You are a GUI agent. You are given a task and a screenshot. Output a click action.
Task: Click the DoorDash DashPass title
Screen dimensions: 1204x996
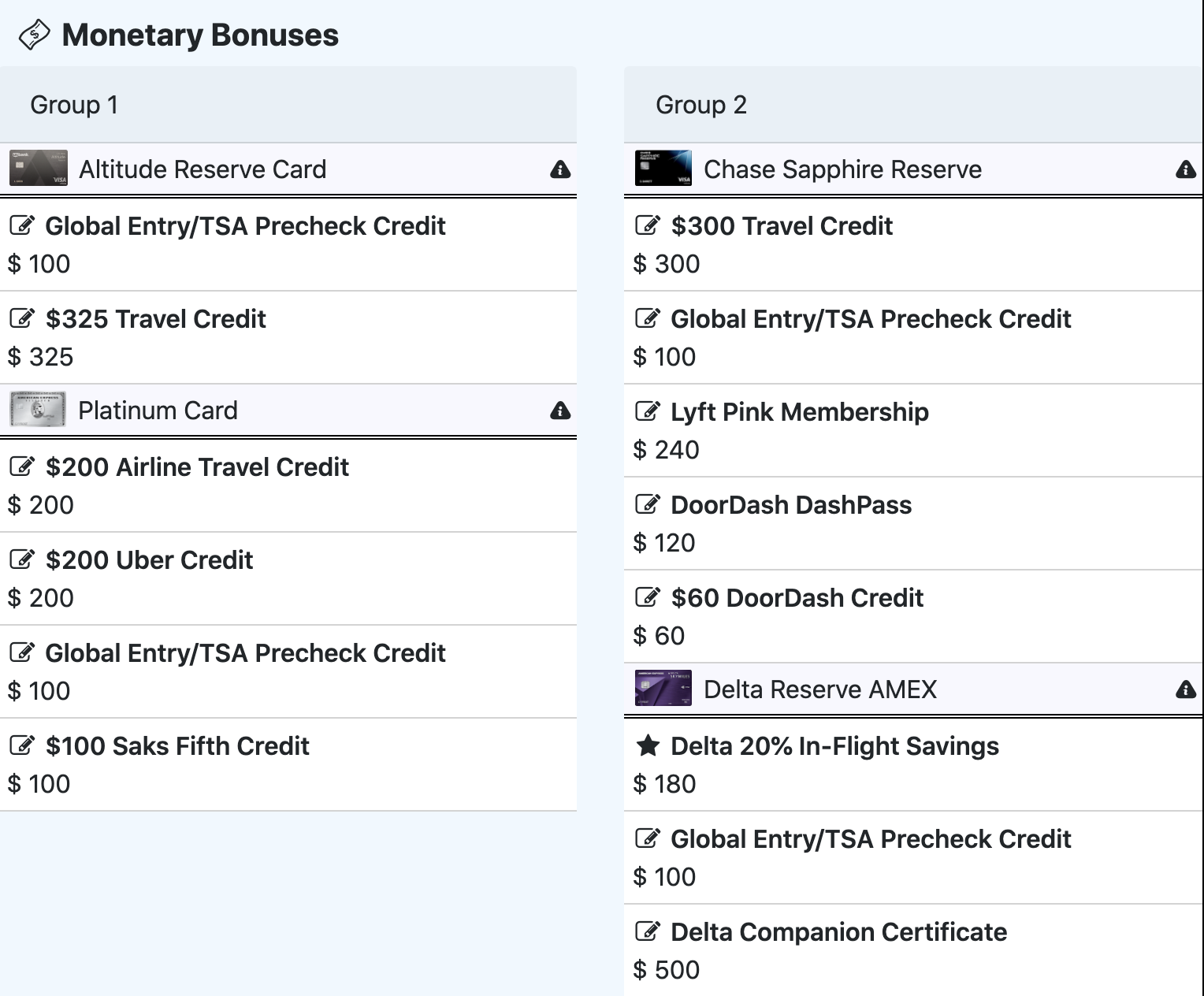(791, 505)
